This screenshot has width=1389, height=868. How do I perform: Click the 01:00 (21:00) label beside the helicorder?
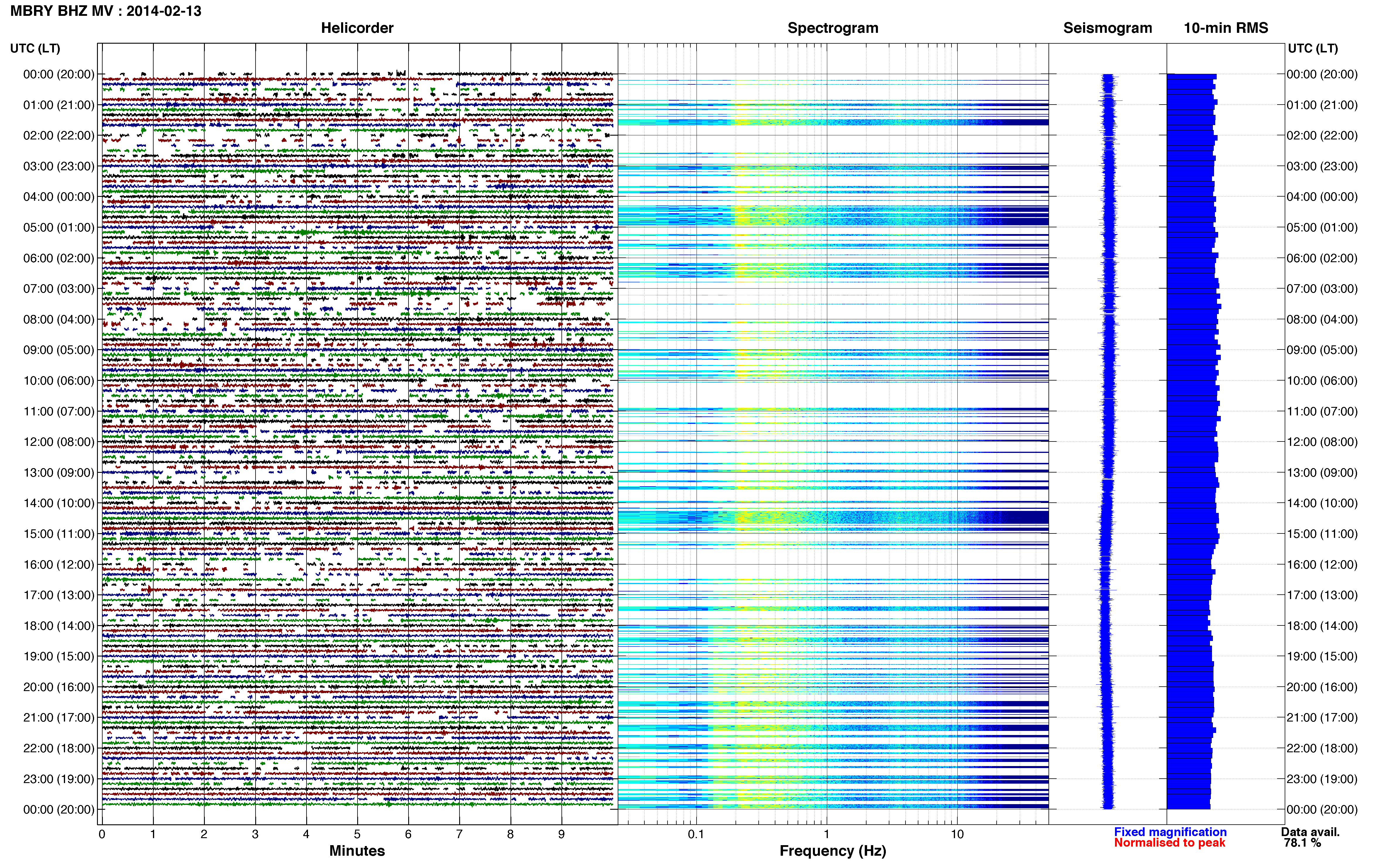(59, 105)
